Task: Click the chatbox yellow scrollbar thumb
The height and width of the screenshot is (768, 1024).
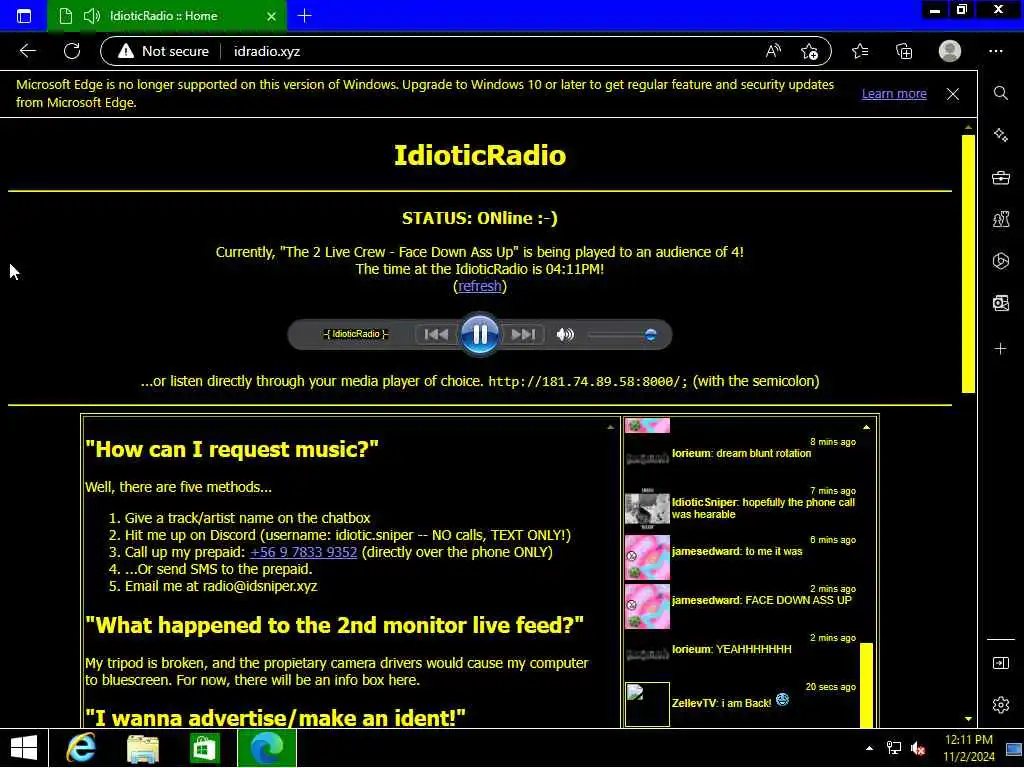Action: 867,685
